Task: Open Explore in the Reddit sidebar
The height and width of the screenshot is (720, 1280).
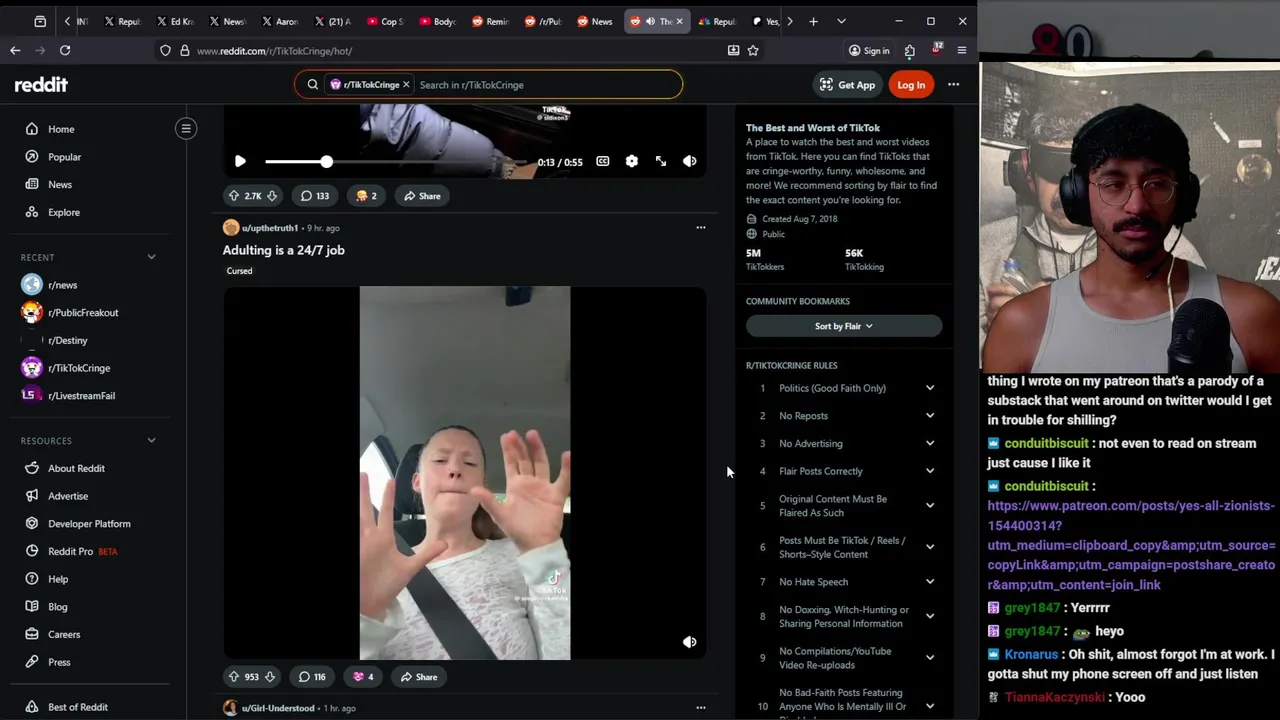Action: [63, 212]
